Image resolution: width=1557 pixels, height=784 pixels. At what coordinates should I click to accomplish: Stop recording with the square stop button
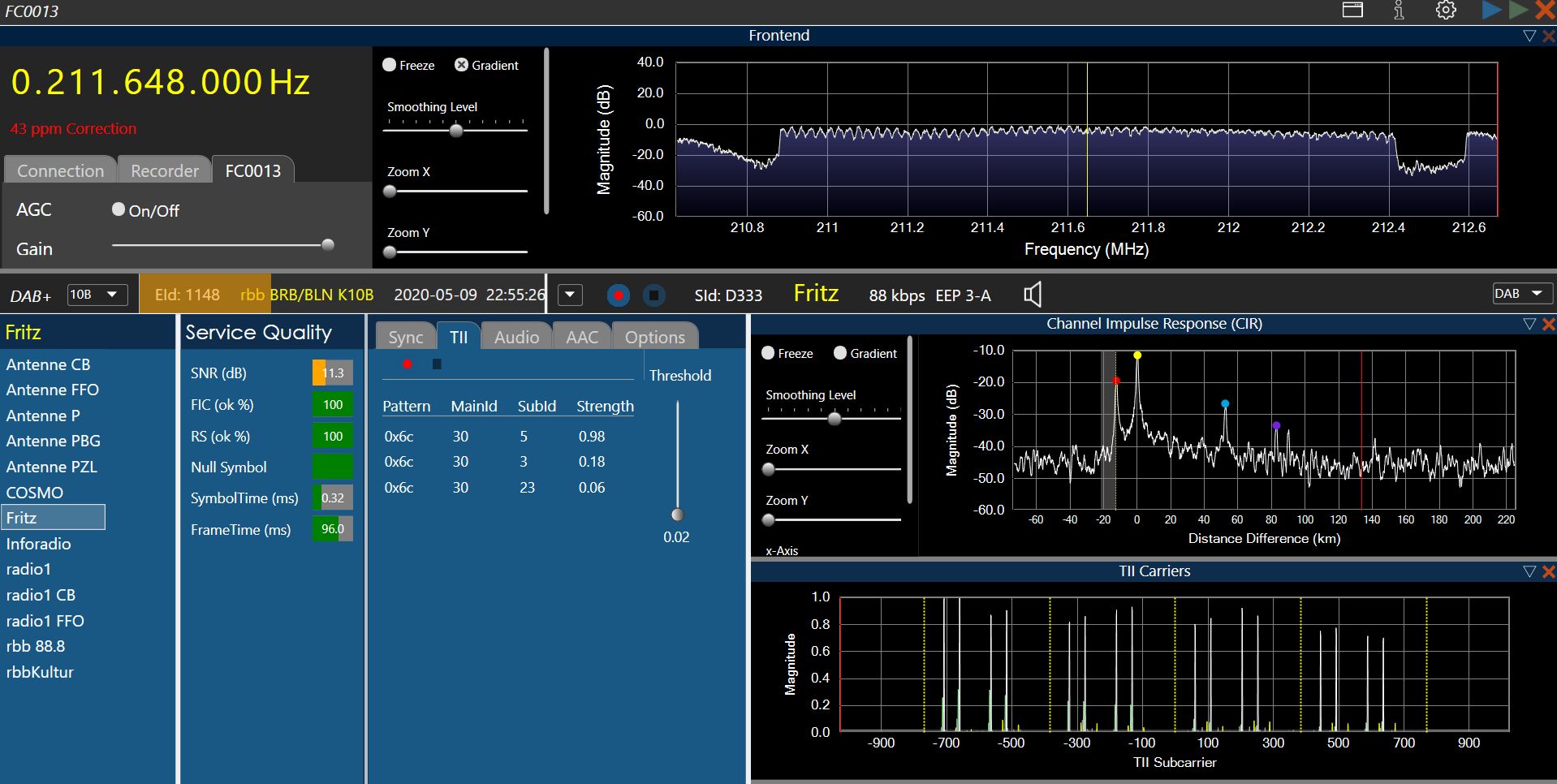coord(654,295)
